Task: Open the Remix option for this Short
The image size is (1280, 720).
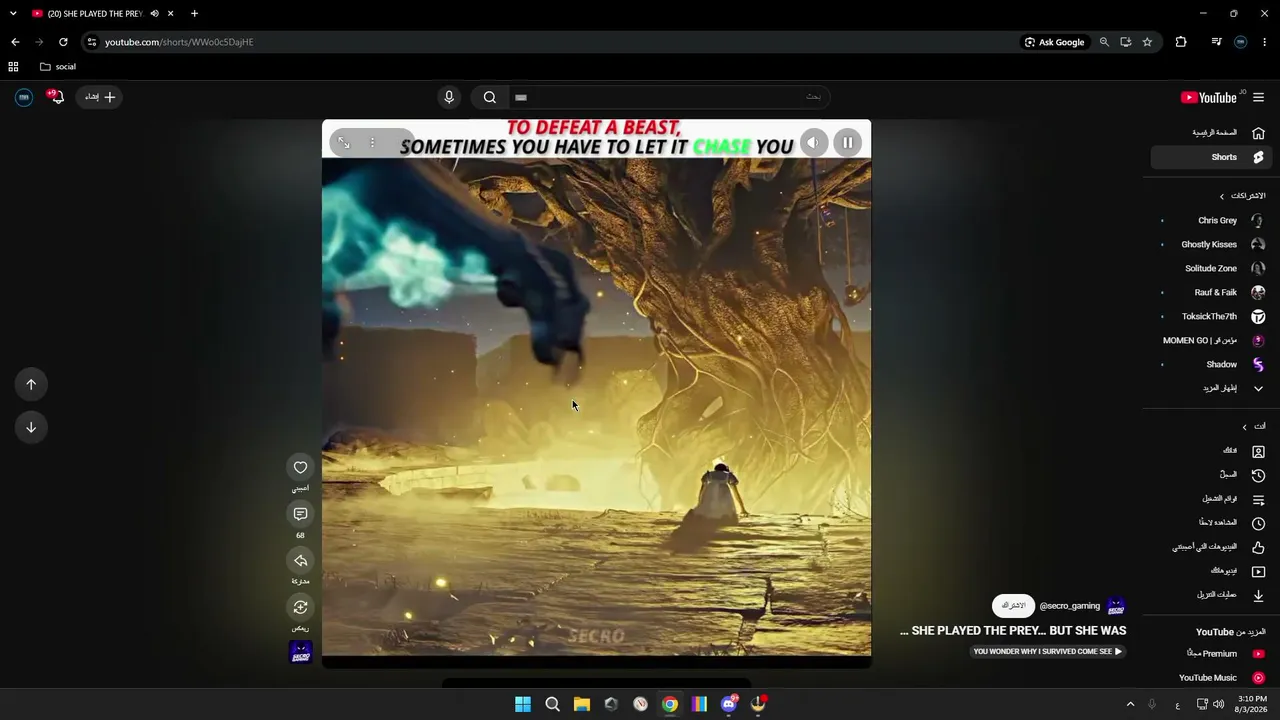Action: coord(300,607)
